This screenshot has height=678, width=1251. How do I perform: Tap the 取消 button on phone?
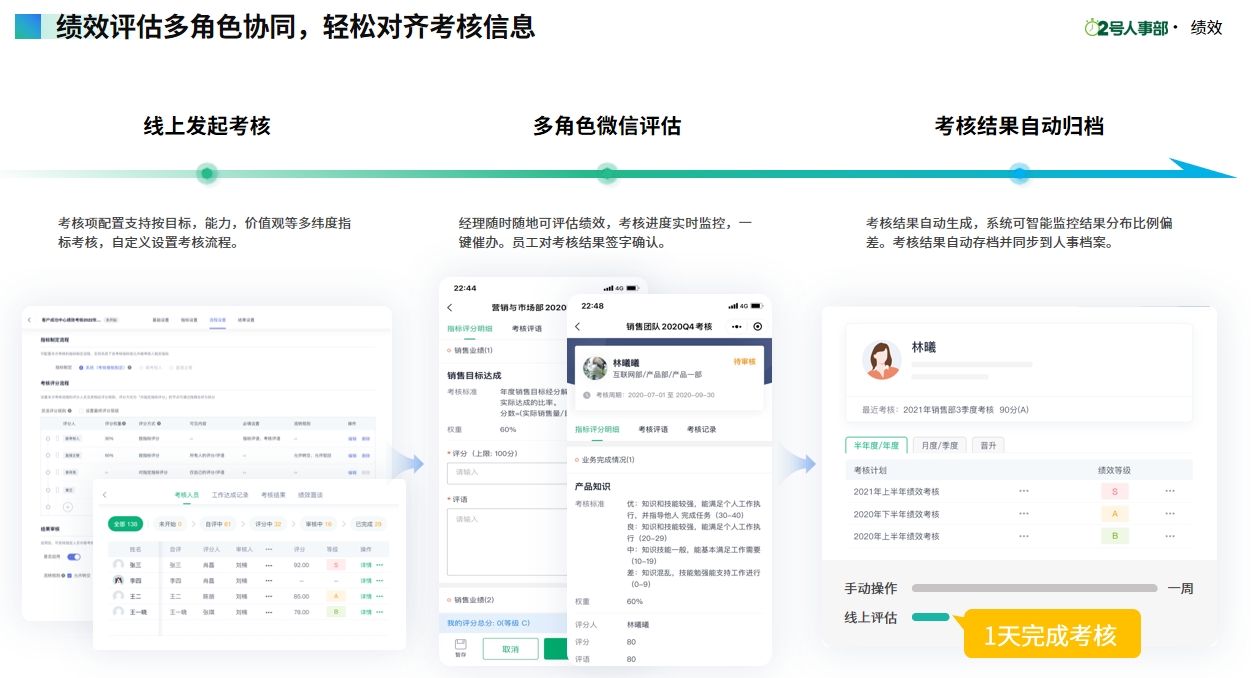pos(511,649)
